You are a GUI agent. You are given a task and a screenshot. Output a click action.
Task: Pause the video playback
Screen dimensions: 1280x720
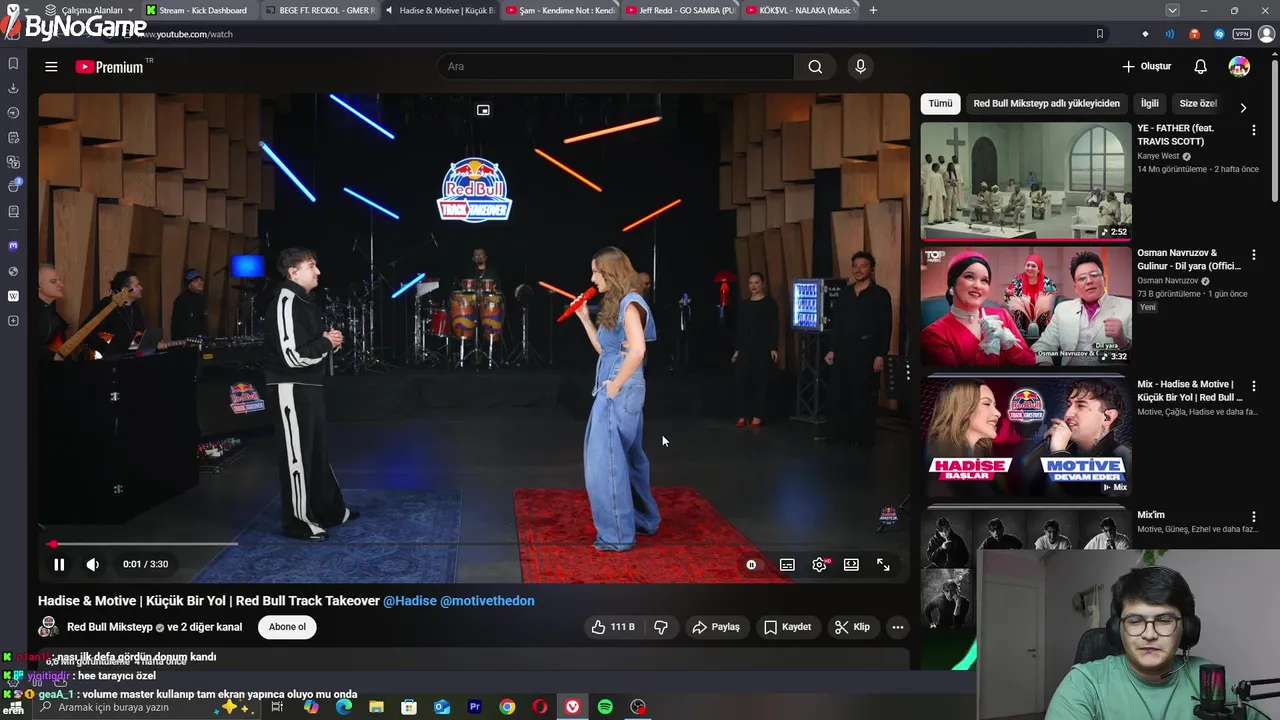[x=59, y=565]
